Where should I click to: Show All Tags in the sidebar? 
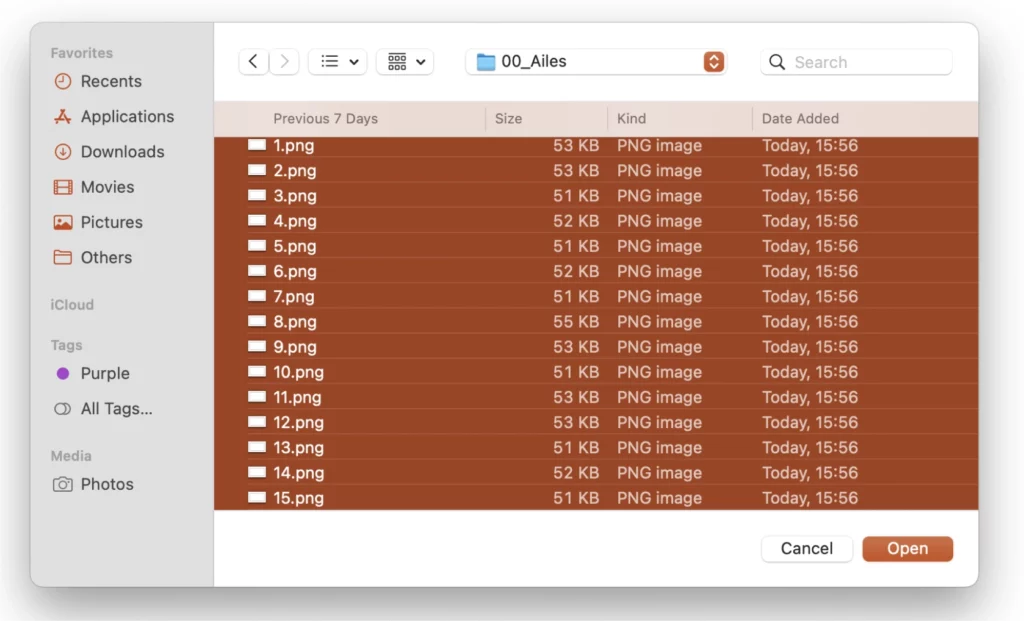pos(103,409)
